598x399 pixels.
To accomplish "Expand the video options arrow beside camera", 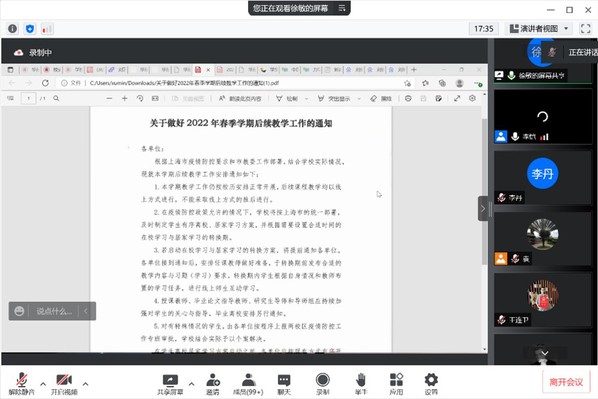I will pyautogui.click(x=85, y=384).
